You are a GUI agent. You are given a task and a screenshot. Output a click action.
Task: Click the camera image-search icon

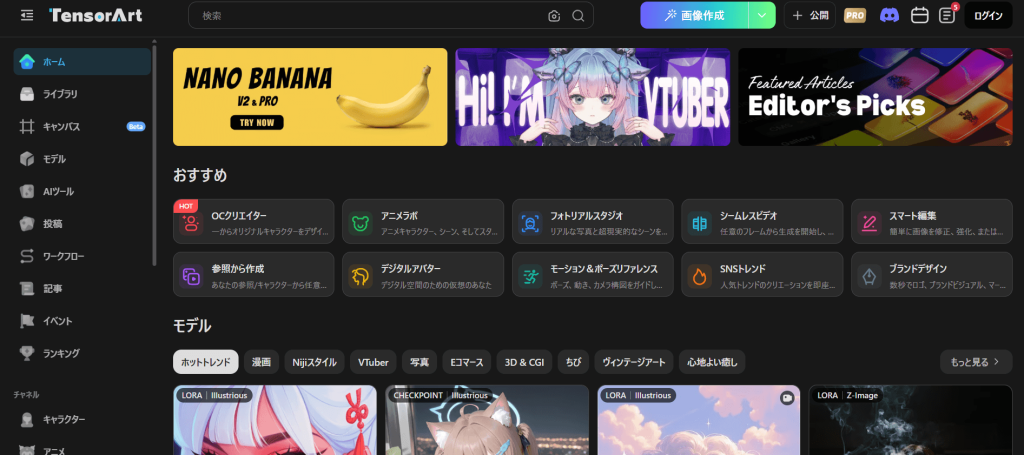tap(554, 16)
